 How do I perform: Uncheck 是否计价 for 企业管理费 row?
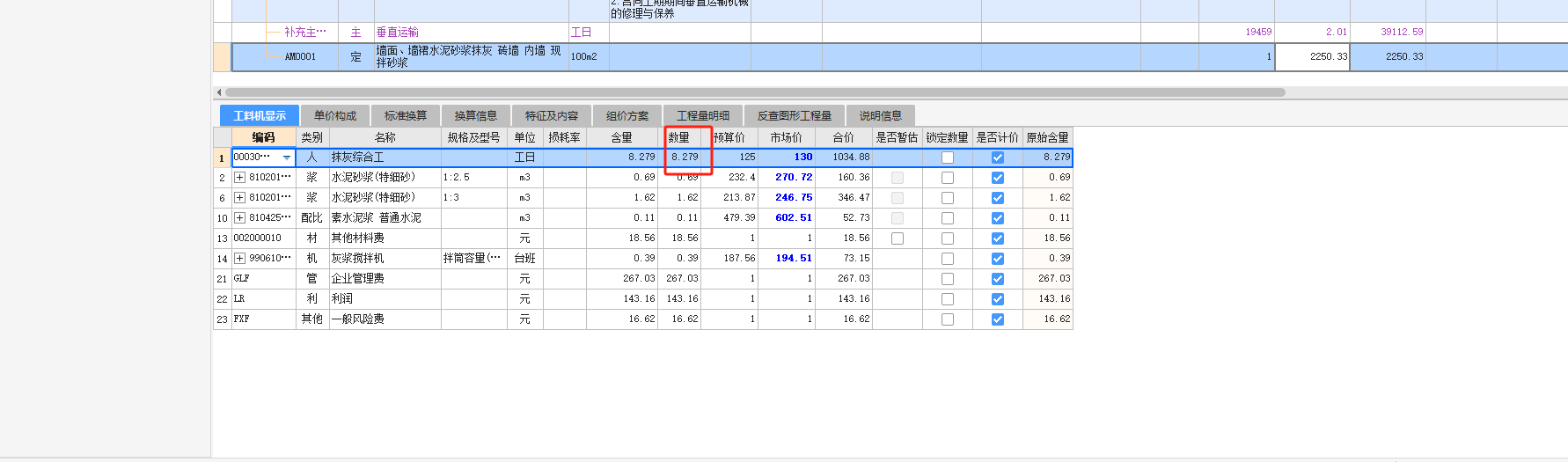[998, 279]
